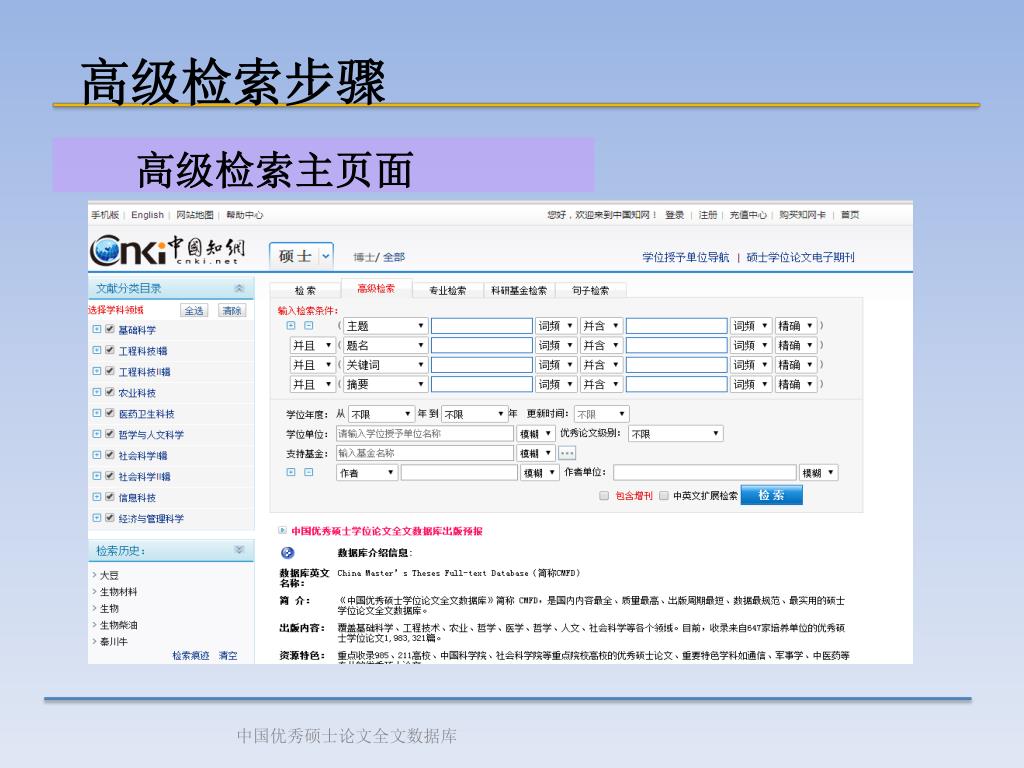Add a search condition row with the plus icon beside 主题
The image size is (1024, 768).
291,325
